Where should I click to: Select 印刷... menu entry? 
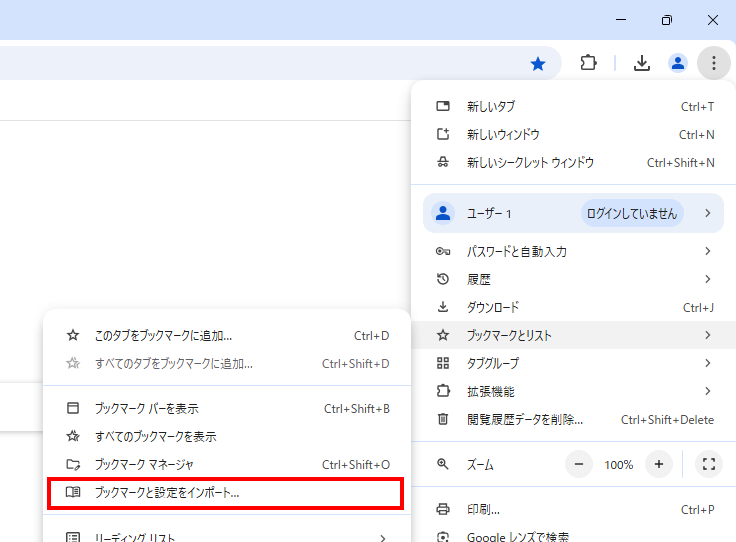(573, 509)
